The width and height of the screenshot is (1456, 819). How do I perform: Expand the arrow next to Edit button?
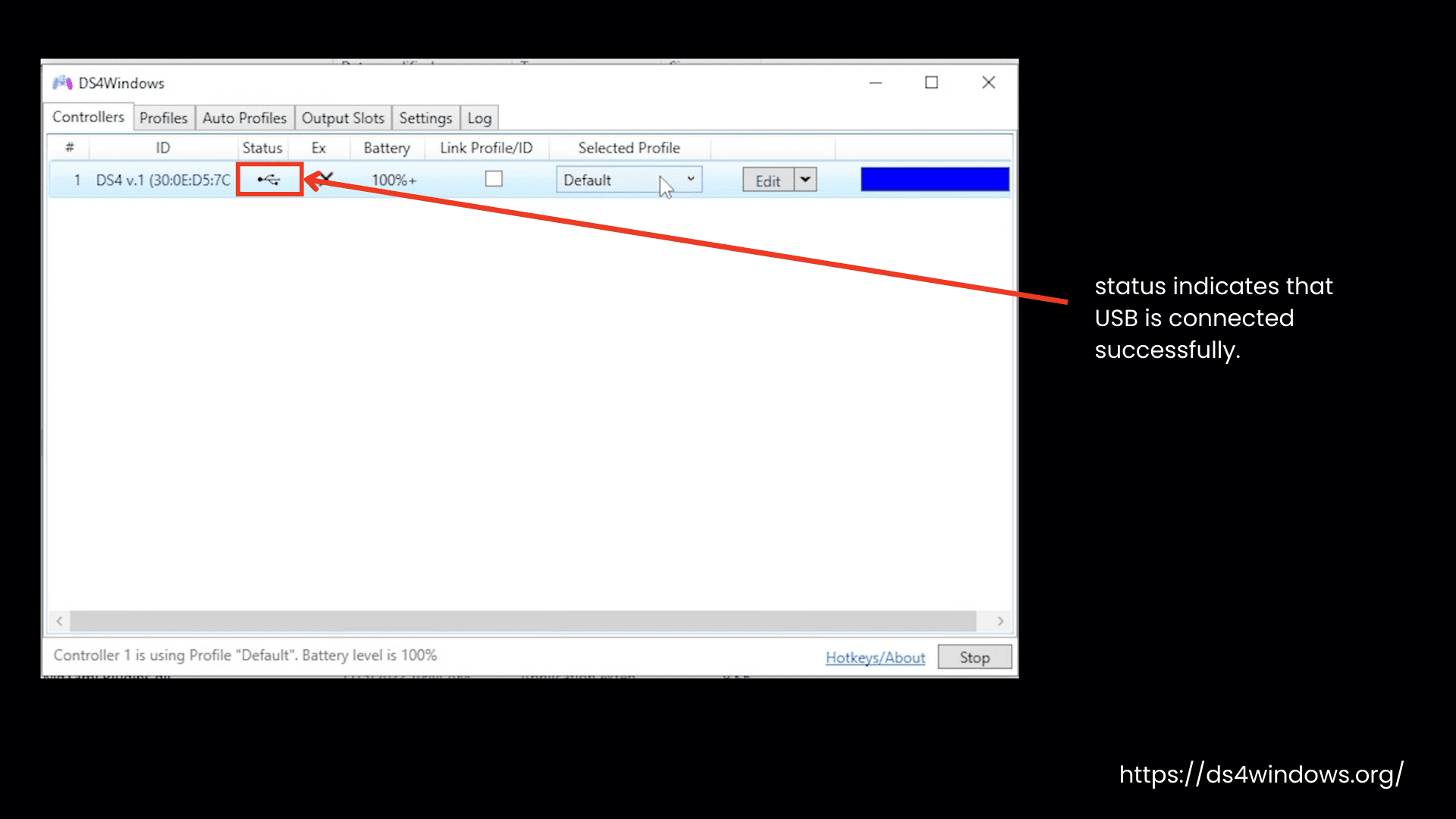[x=805, y=180]
